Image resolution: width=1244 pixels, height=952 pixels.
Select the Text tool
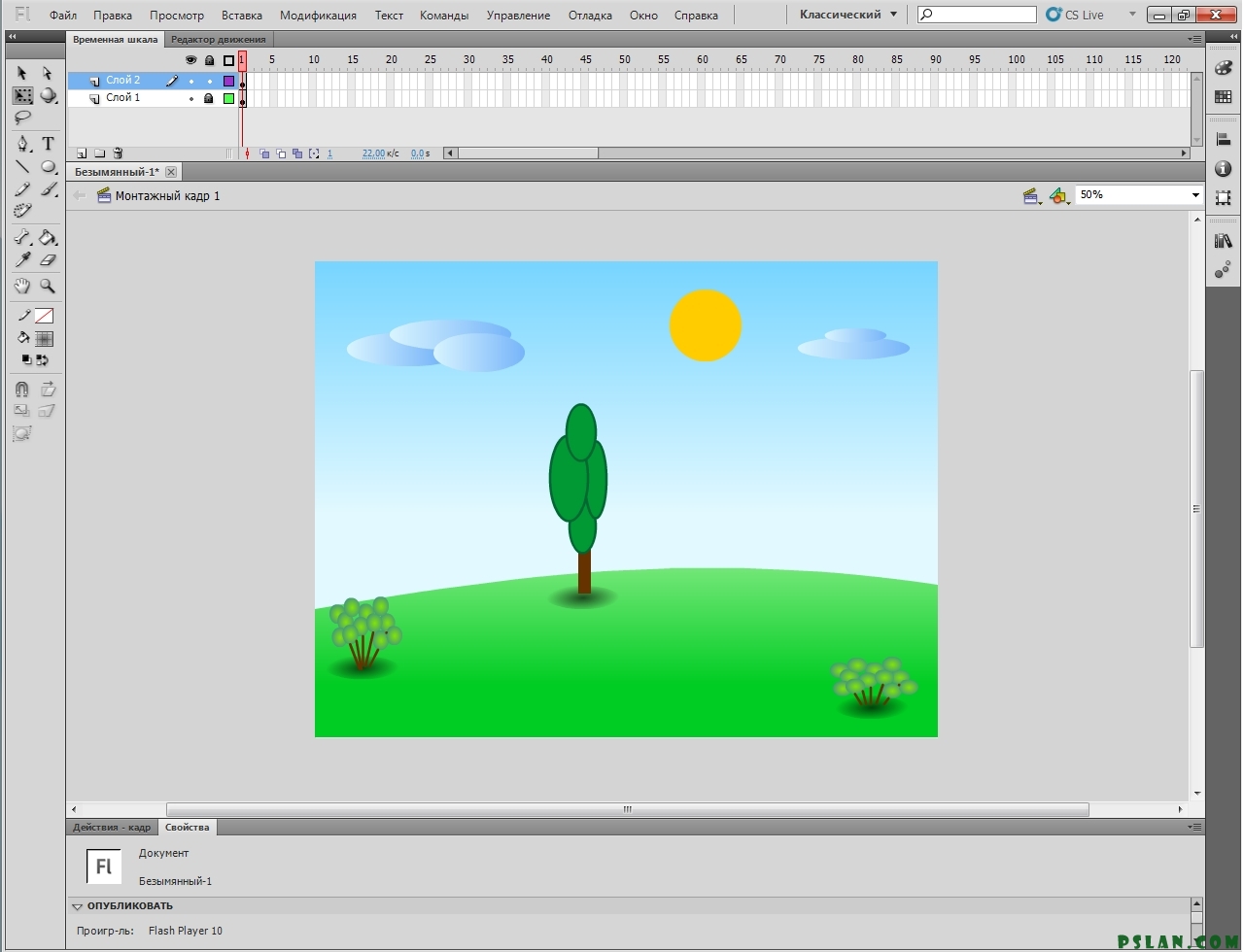[48, 144]
